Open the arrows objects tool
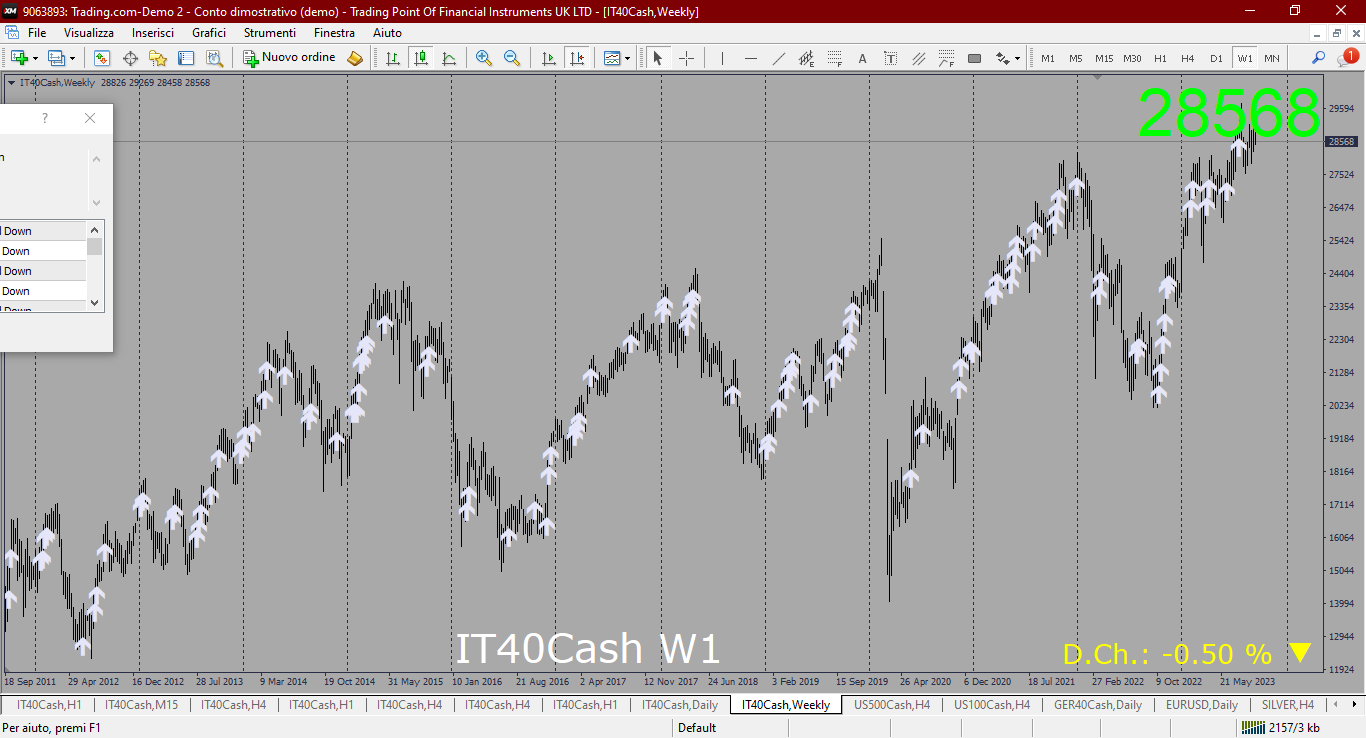Viewport: 1366px width, 738px height. click(x=1001, y=58)
